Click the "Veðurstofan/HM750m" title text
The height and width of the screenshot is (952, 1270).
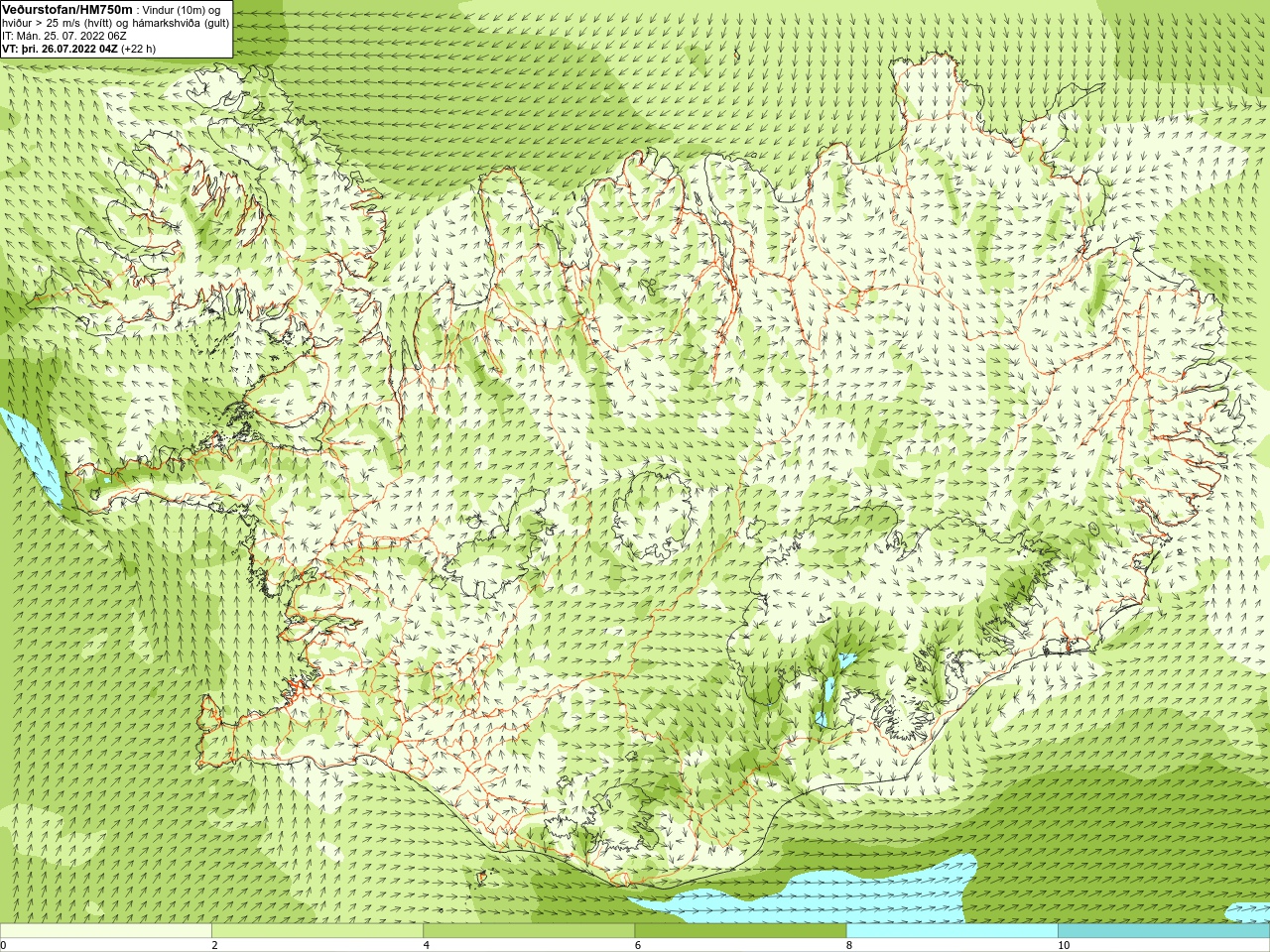(67, 9)
